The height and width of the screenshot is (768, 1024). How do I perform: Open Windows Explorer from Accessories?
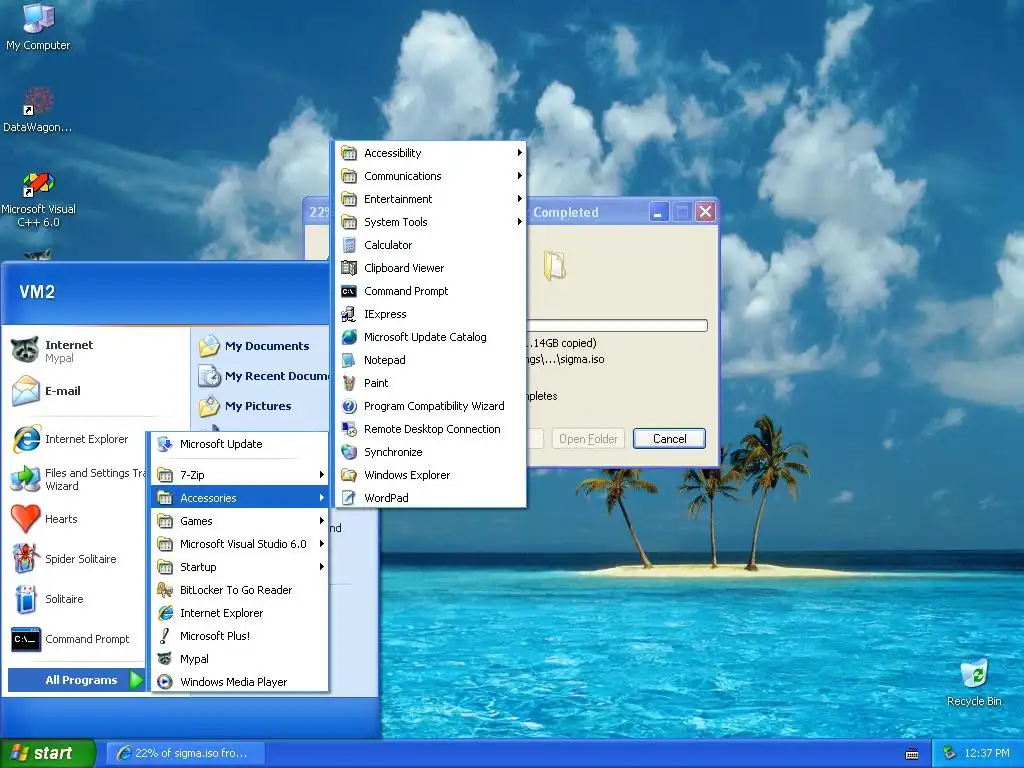431,475
